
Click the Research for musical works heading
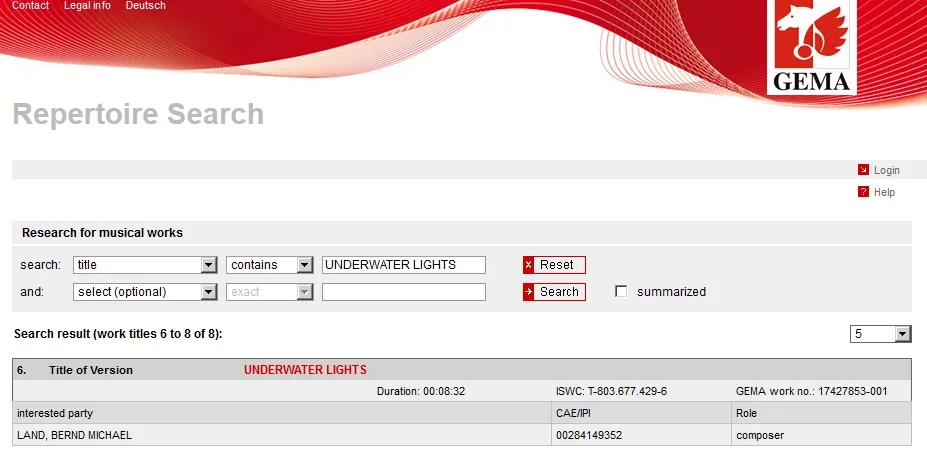click(102, 233)
